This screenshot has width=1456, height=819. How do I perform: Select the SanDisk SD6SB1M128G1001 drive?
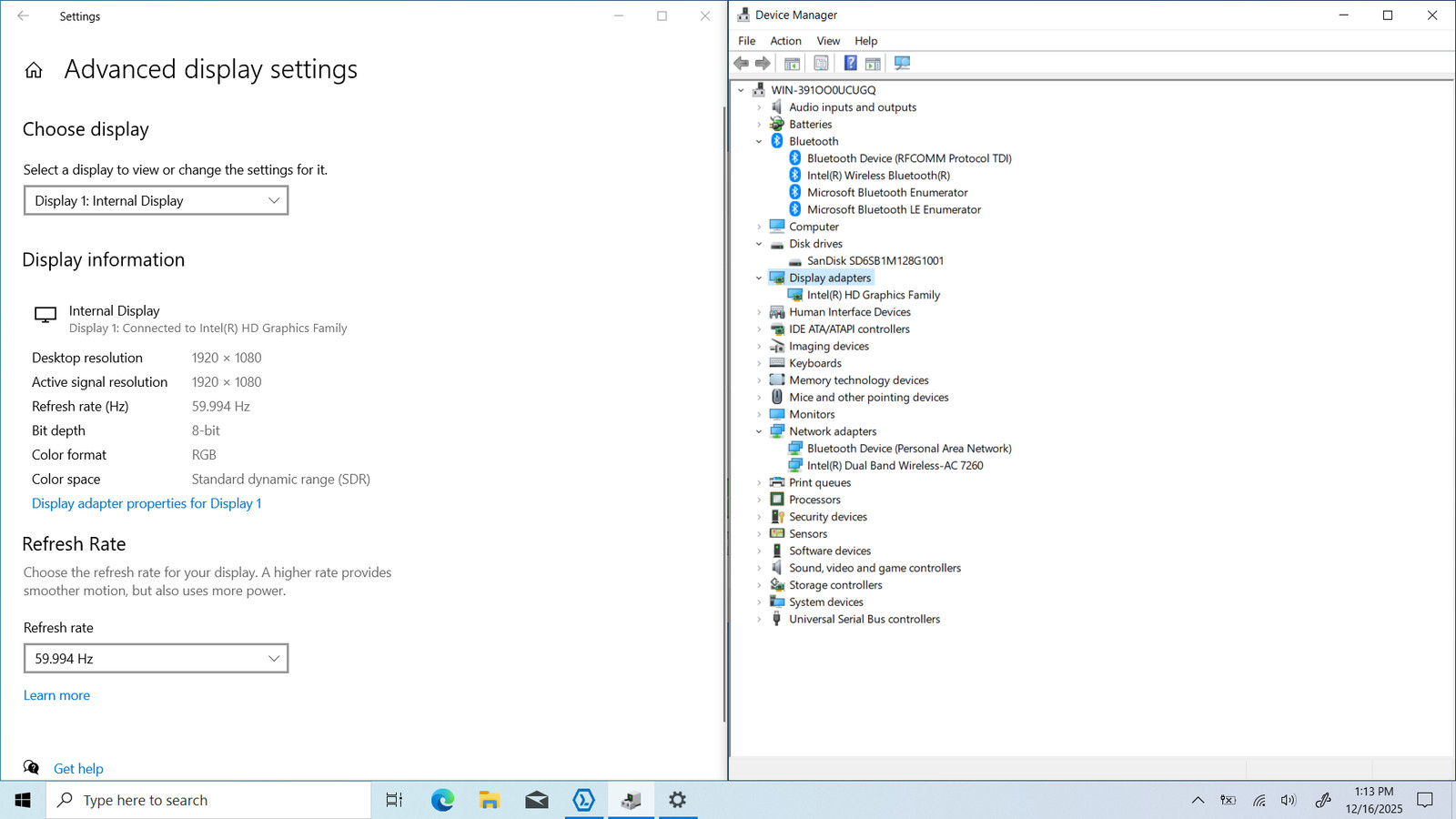point(875,260)
